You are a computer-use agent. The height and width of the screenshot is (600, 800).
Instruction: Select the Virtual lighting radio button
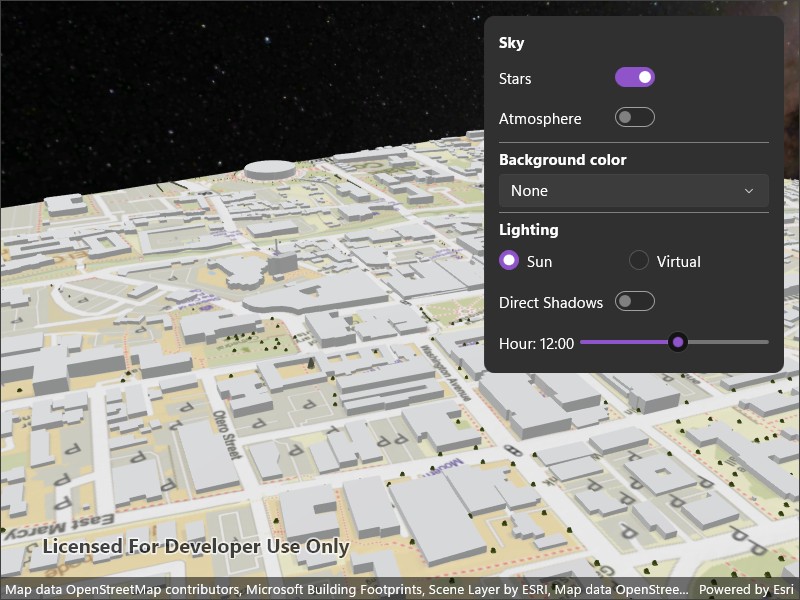tap(639, 260)
